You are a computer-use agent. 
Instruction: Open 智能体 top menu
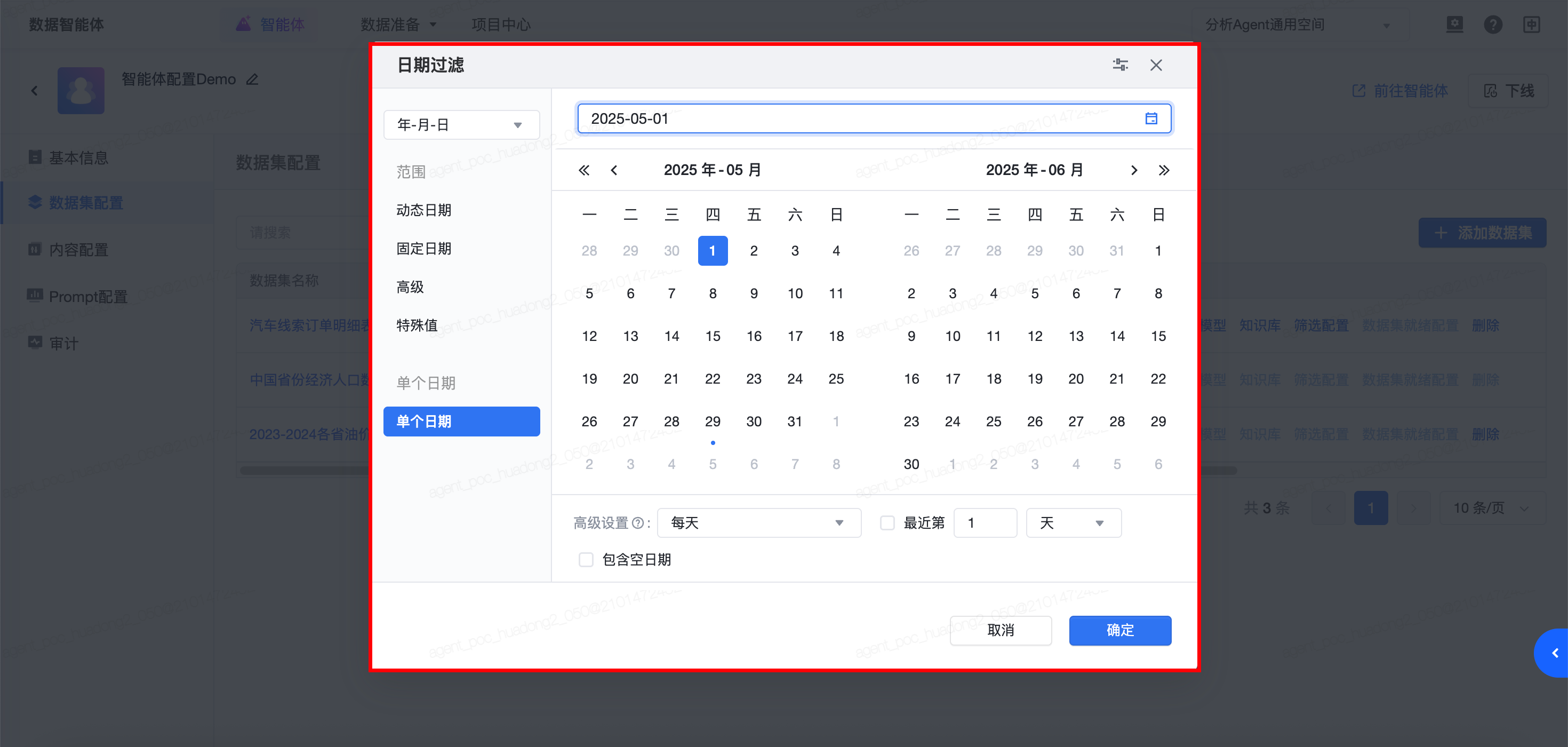tap(283, 25)
